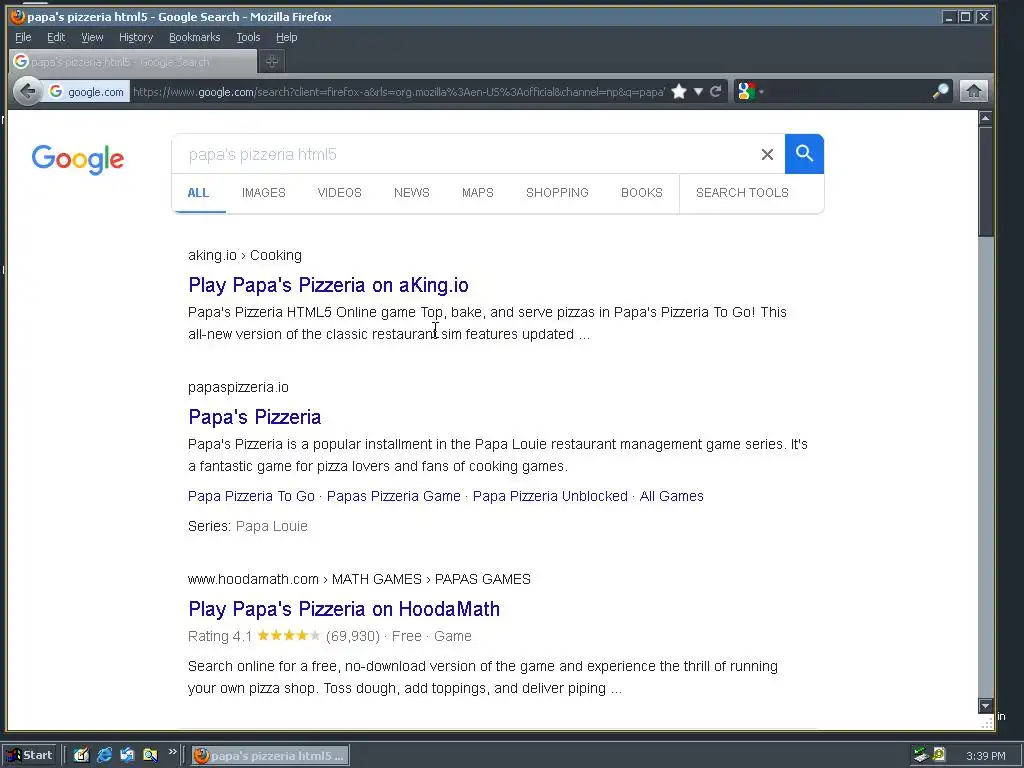This screenshot has width=1024, height=768.
Task: Open the Tools menu
Action: click(248, 37)
